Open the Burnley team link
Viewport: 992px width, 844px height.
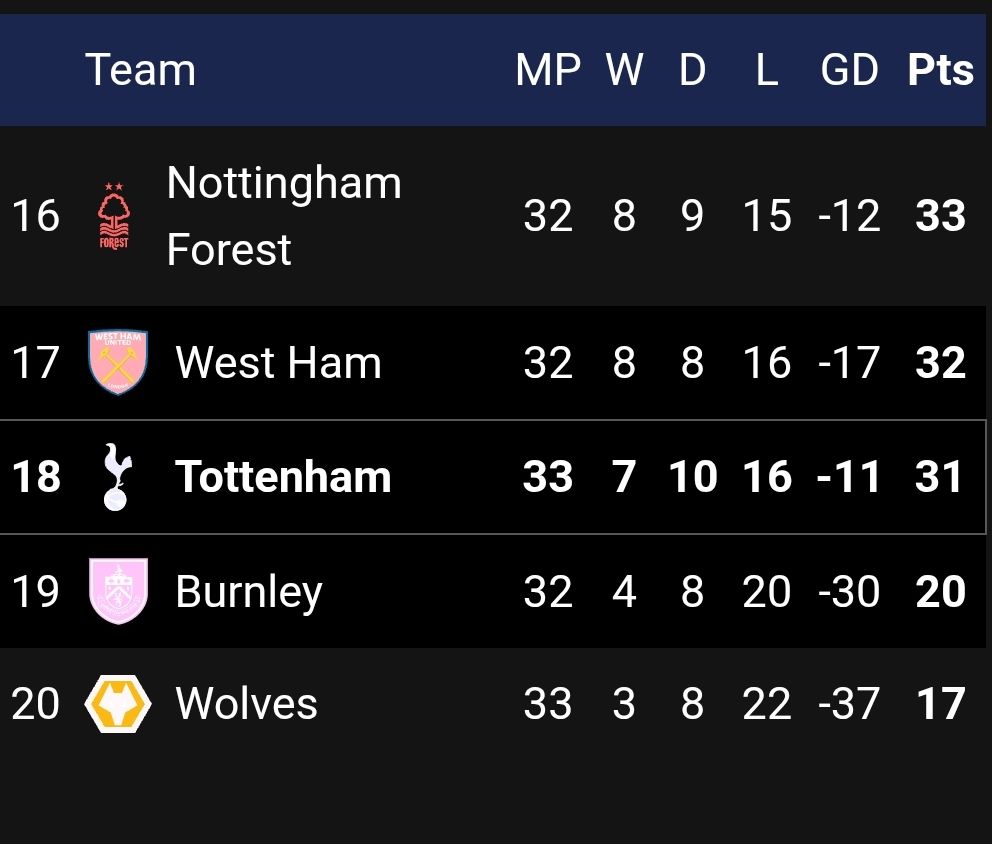click(x=248, y=591)
